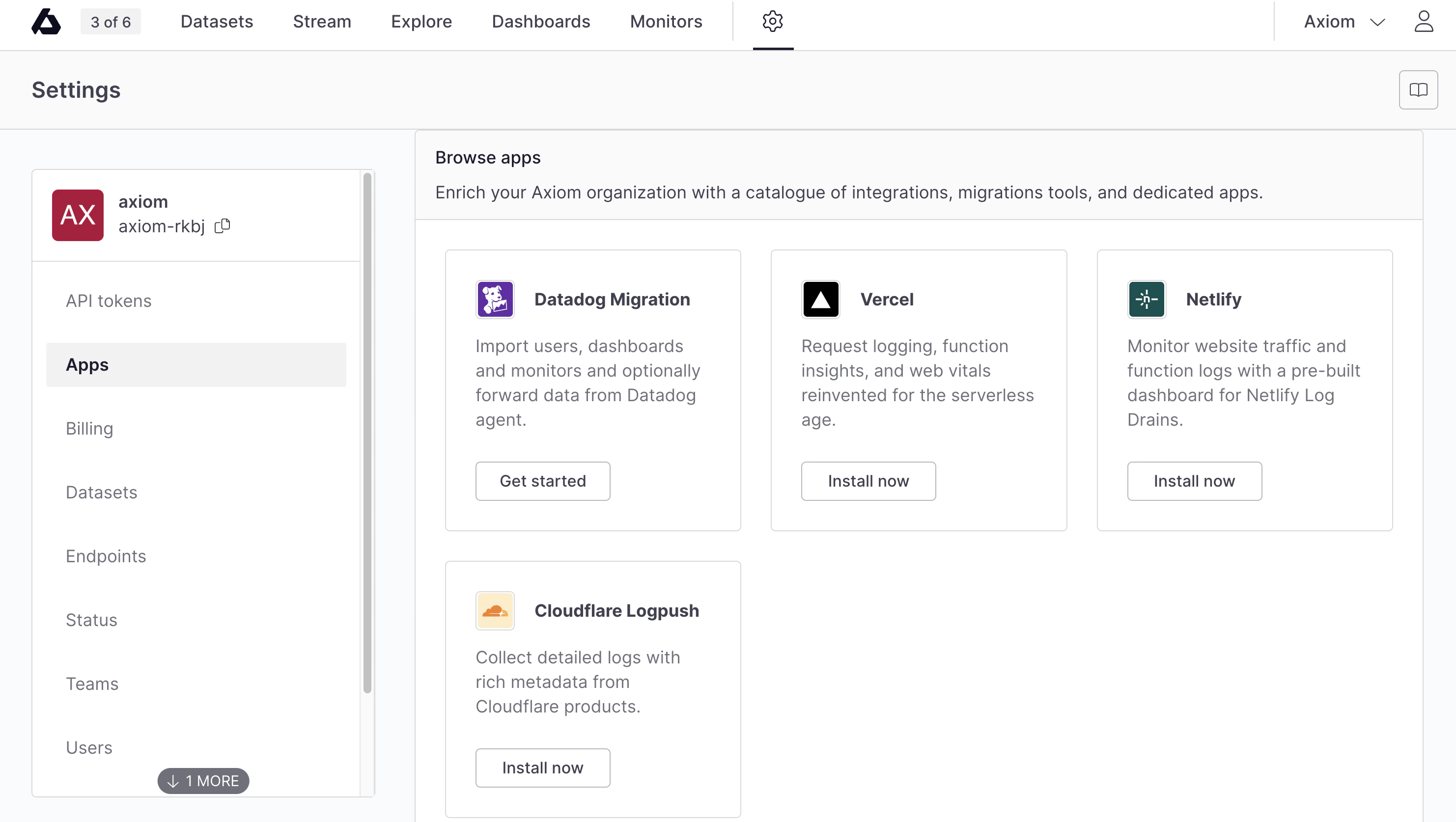
Task: Click Get started for Datadog Migration
Action: point(543,481)
